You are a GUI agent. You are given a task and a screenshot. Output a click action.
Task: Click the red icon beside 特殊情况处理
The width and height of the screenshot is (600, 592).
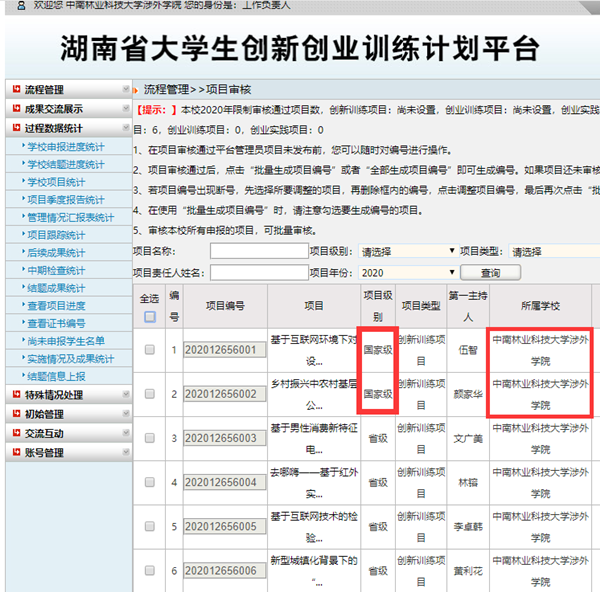[x=16, y=395]
